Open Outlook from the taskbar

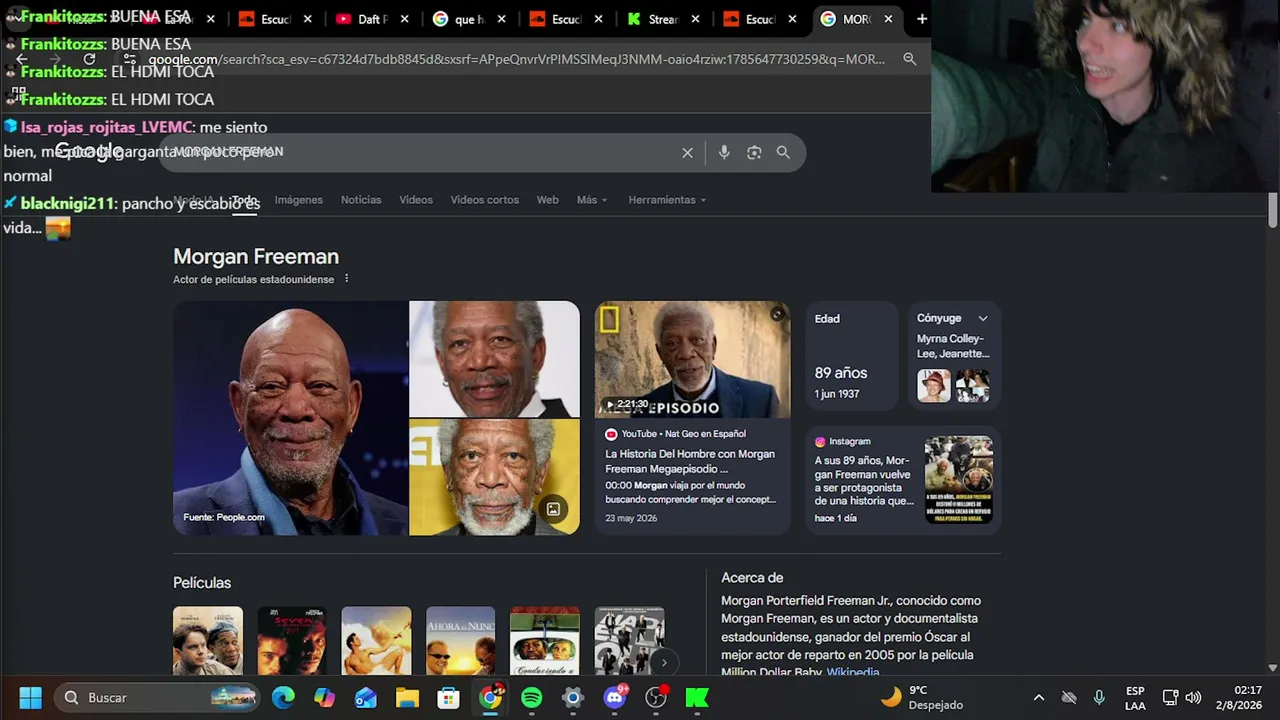point(366,697)
